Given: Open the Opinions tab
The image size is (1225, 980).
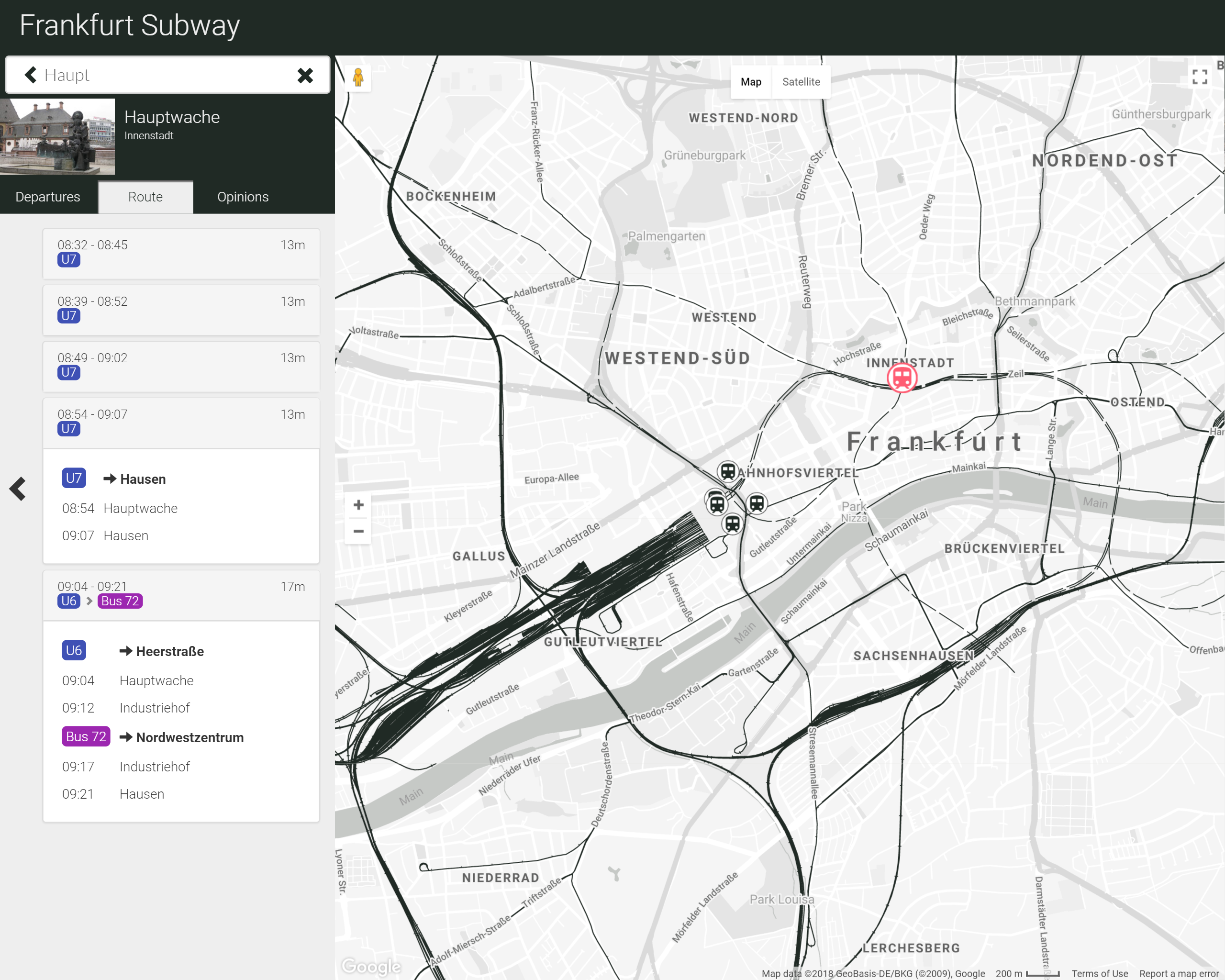Looking at the screenshot, I should [243, 197].
